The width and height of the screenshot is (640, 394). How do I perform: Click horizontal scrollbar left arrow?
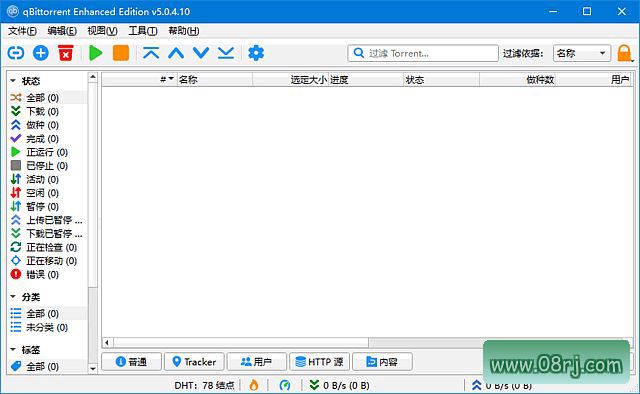coord(107,342)
